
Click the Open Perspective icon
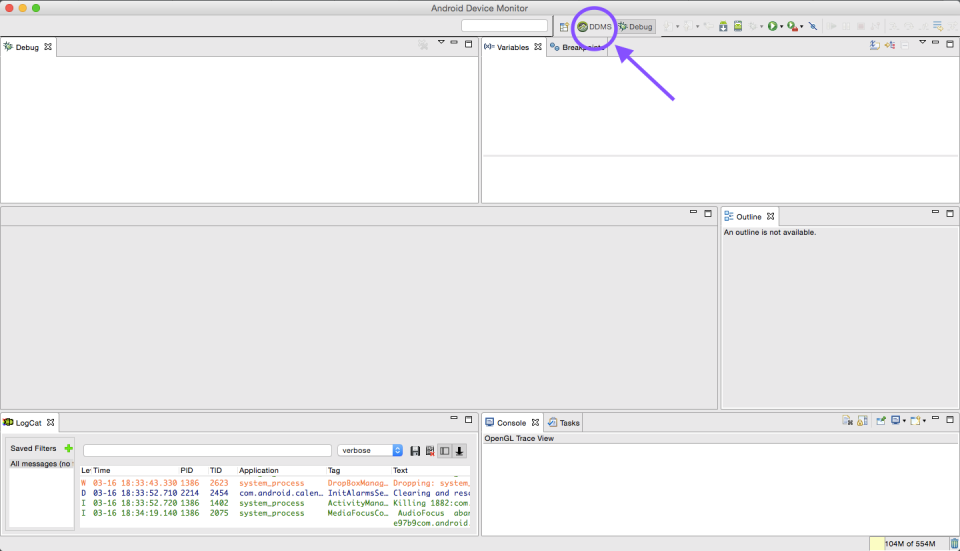click(564, 27)
